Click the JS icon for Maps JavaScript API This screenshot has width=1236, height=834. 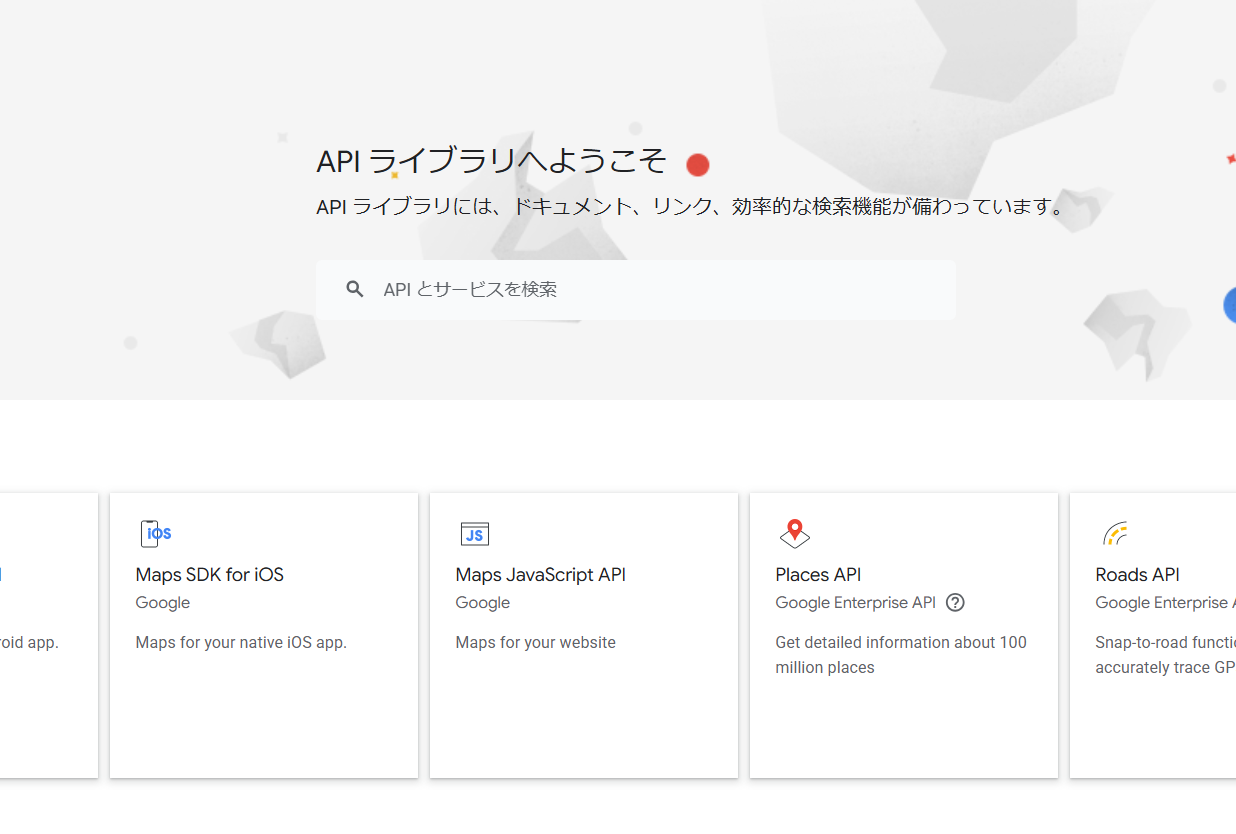click(475, 534)
